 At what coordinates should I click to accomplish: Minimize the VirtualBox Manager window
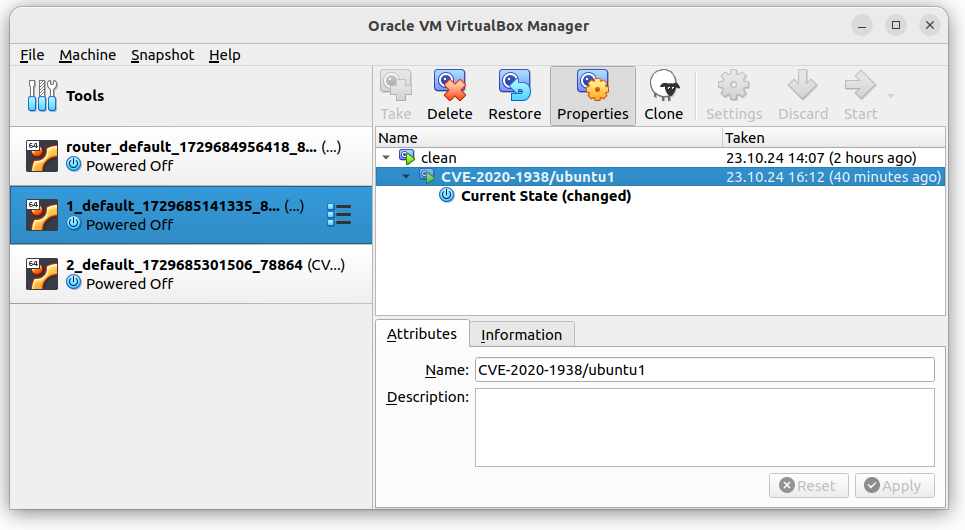(862, 25)
